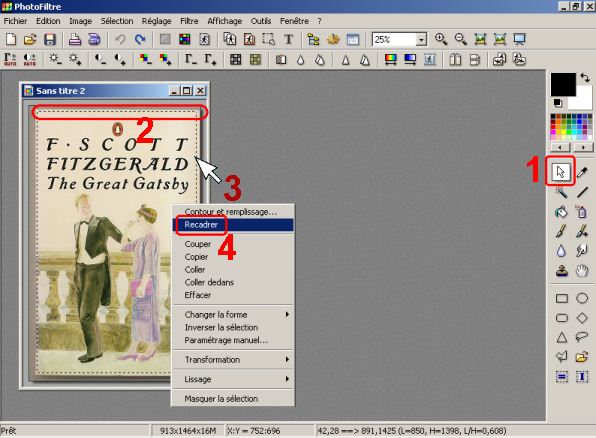Save the image with the floppy disk icon
This screenshot has width=596, height=438.
(50, 39)
